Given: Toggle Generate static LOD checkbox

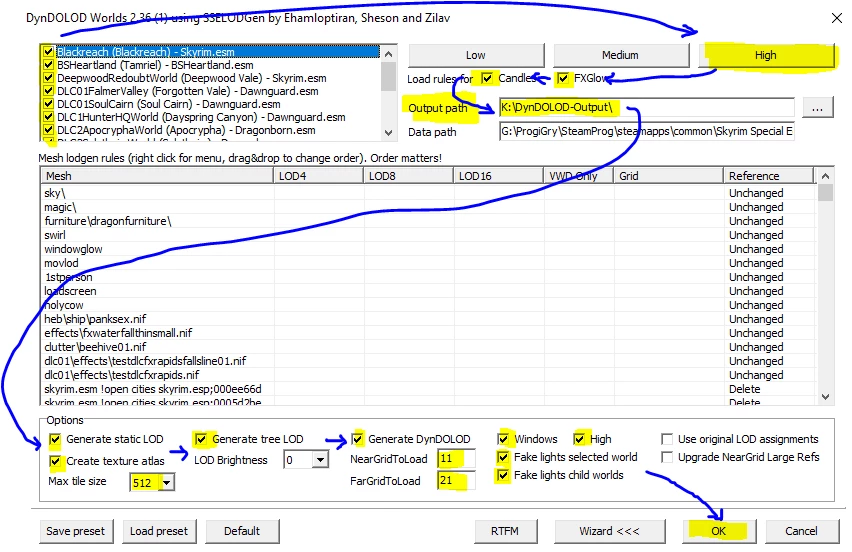Looking at the screenshot, I should pos(55,439).
